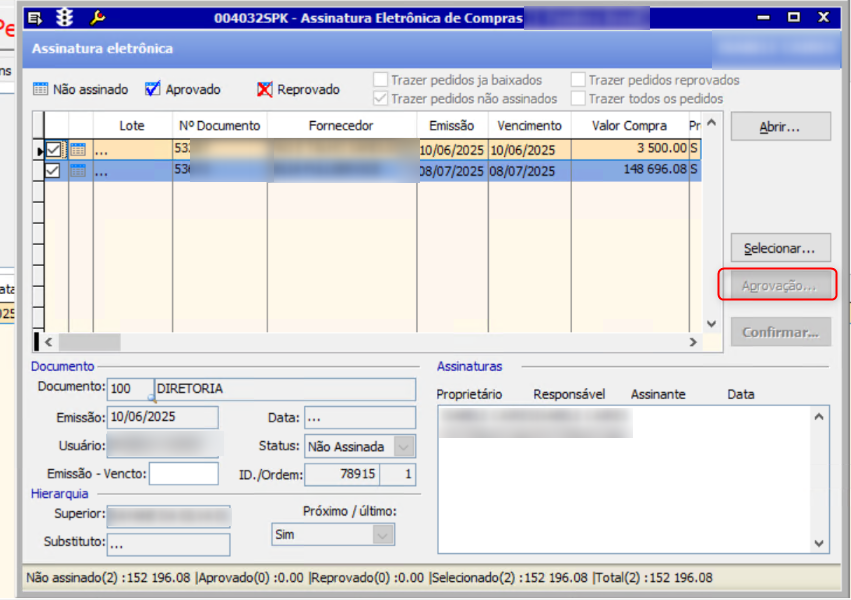
Task: Click the Emissão field with 10/06/2025
Action: tap(163, 417)
